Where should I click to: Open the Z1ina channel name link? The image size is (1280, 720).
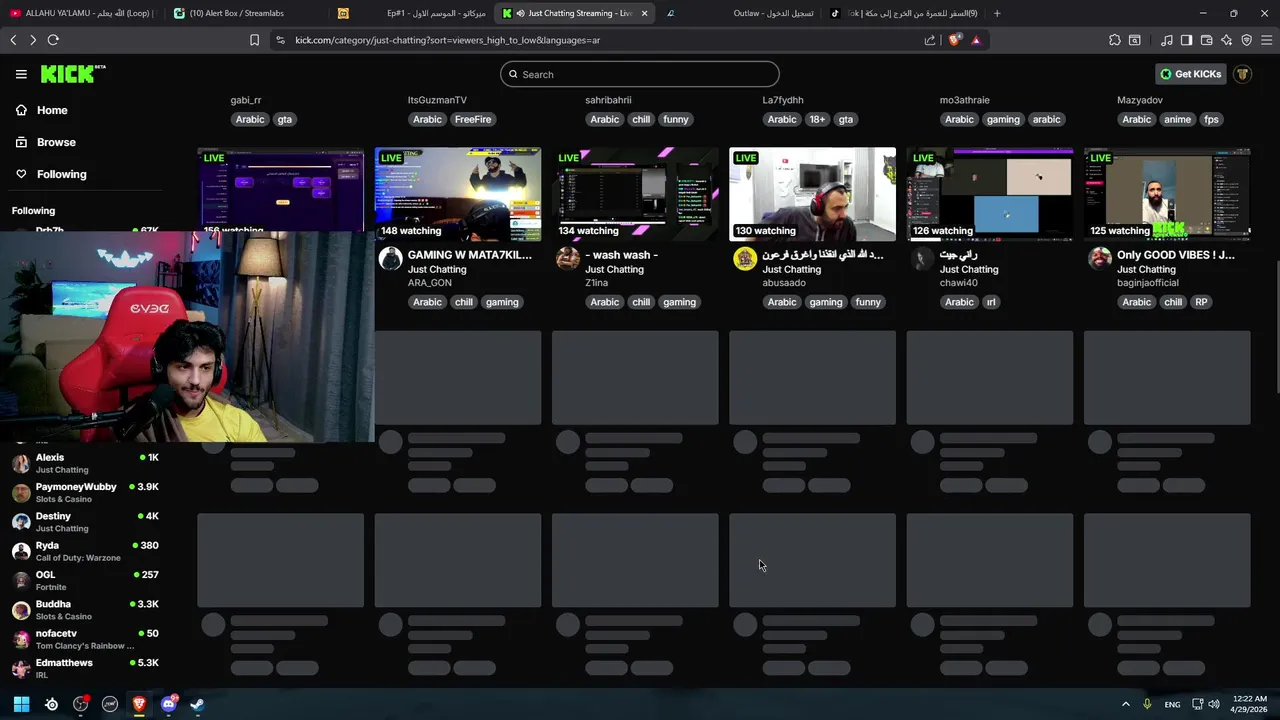(597, 283)
